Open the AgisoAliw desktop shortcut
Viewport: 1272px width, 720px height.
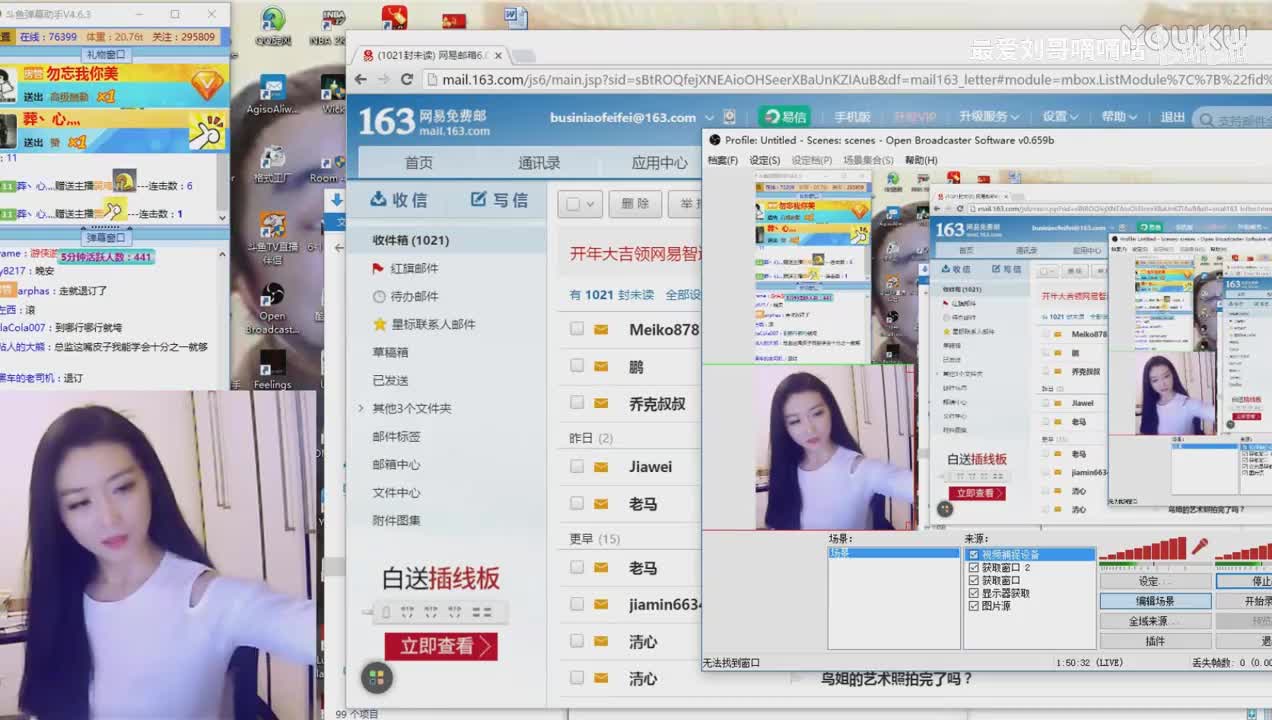point(272,96)
